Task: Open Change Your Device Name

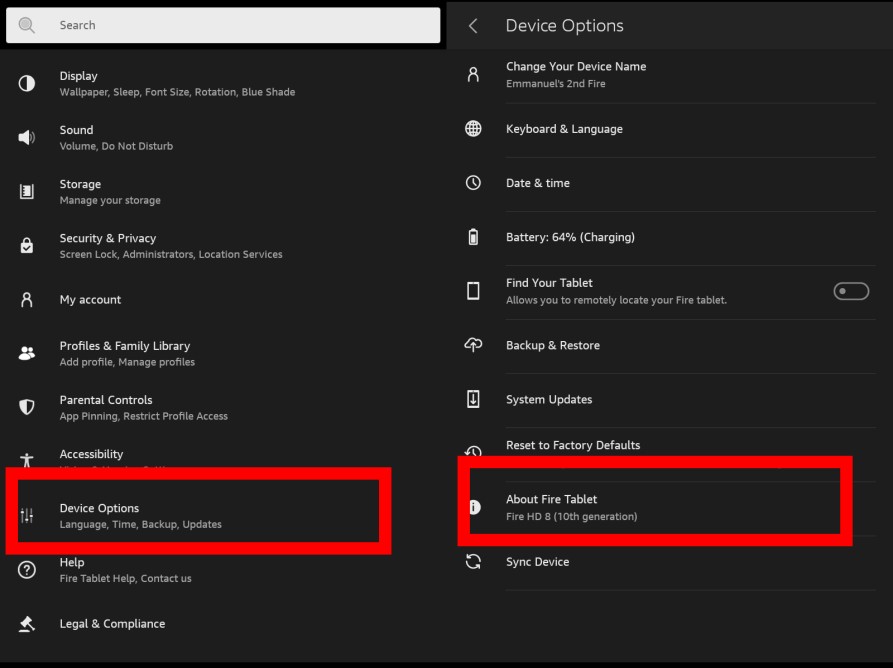Action: pos(670,75)
